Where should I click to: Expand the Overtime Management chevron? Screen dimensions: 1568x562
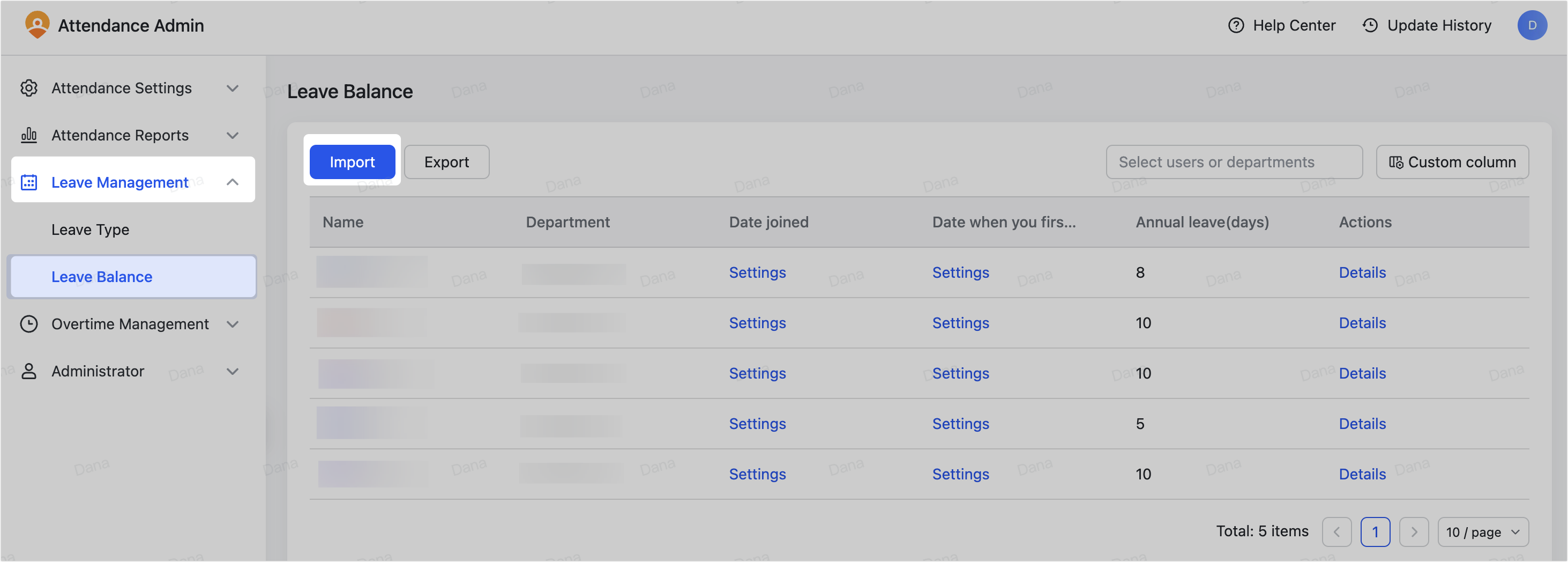pos(233,324)
